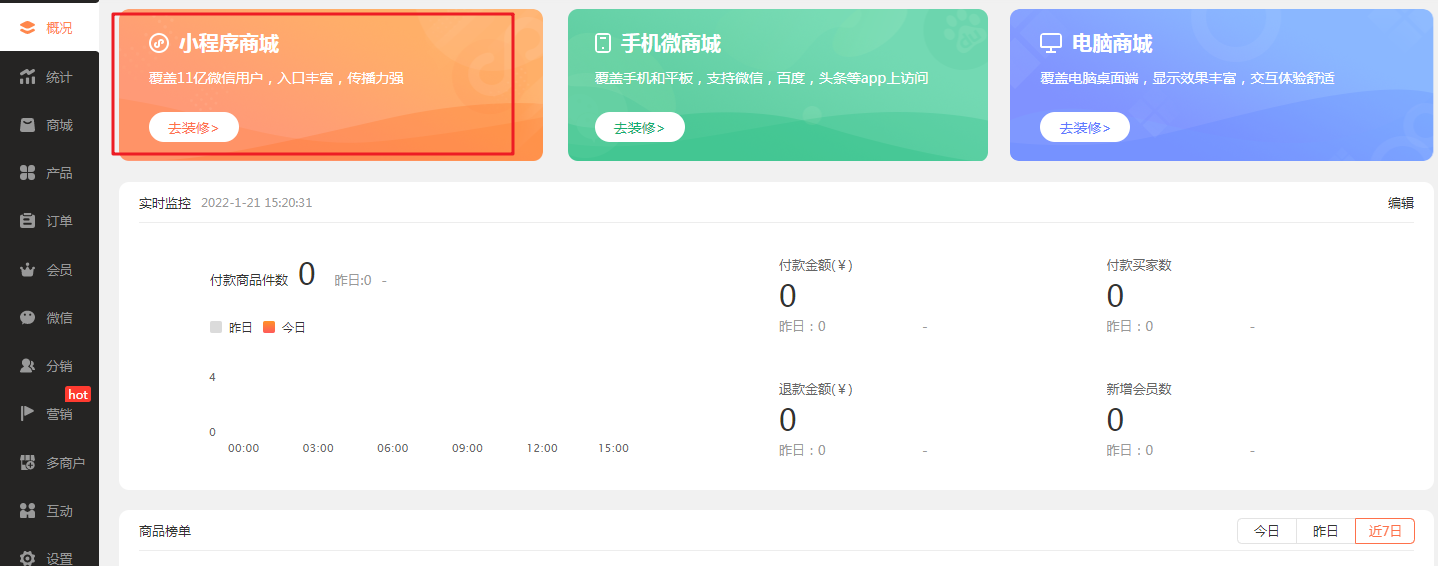Image resolution: width=1438 pixels, height=566 pixels.
Task: Click the timestamp 2022-1-21 15:20:31
Action: tap(257, 203)
